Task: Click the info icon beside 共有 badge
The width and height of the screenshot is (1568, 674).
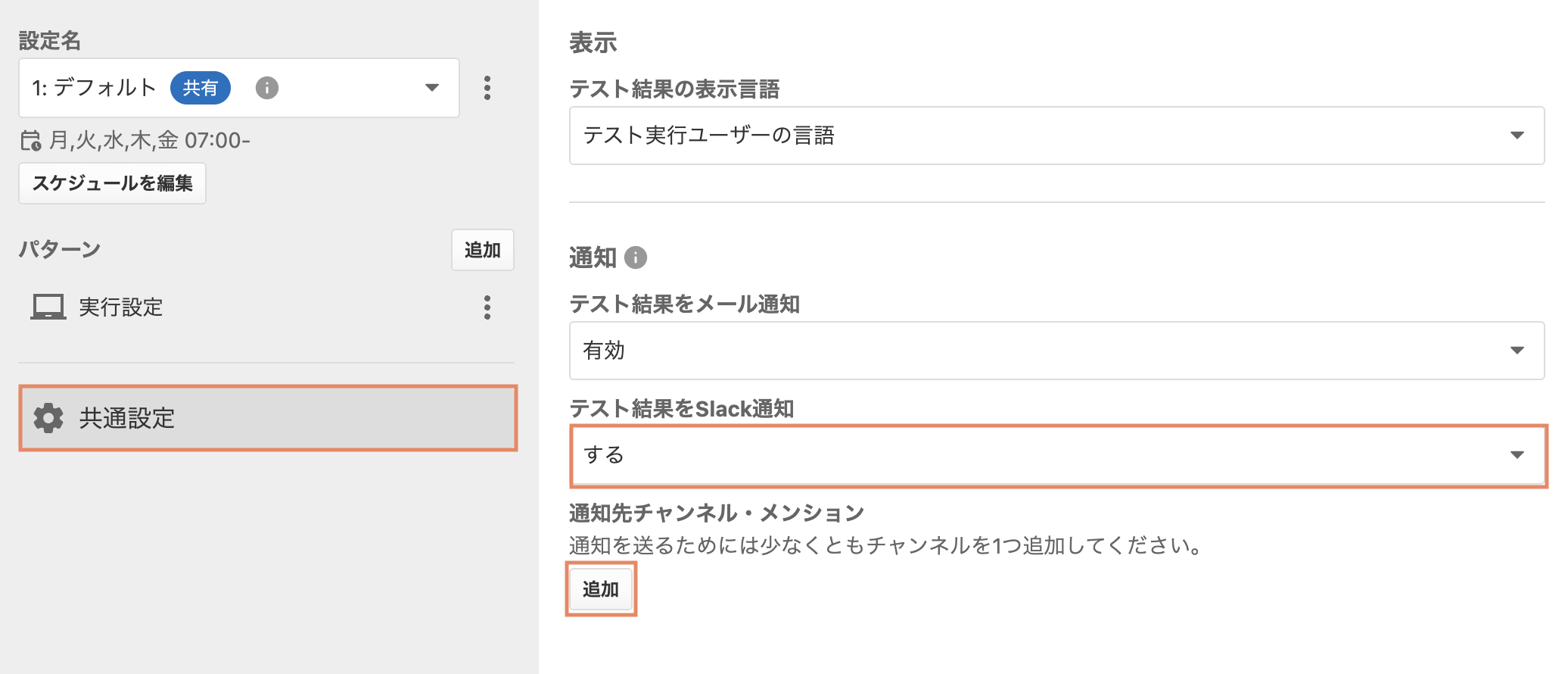Action: 266,88
